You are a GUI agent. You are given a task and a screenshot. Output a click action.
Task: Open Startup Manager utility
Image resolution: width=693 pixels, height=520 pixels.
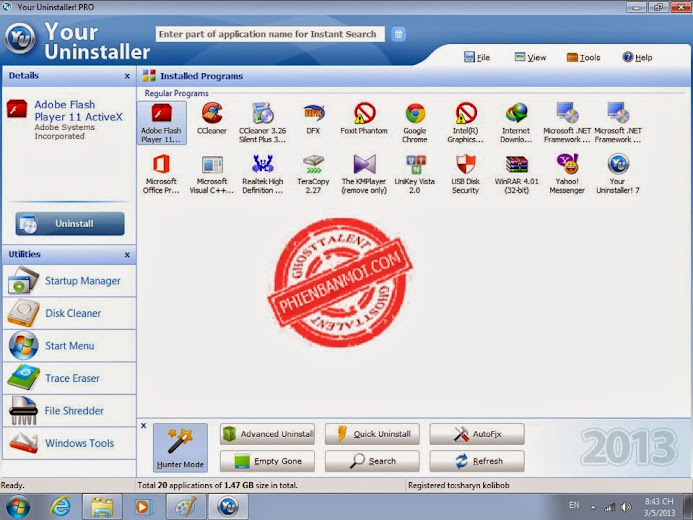pos(69,281)
